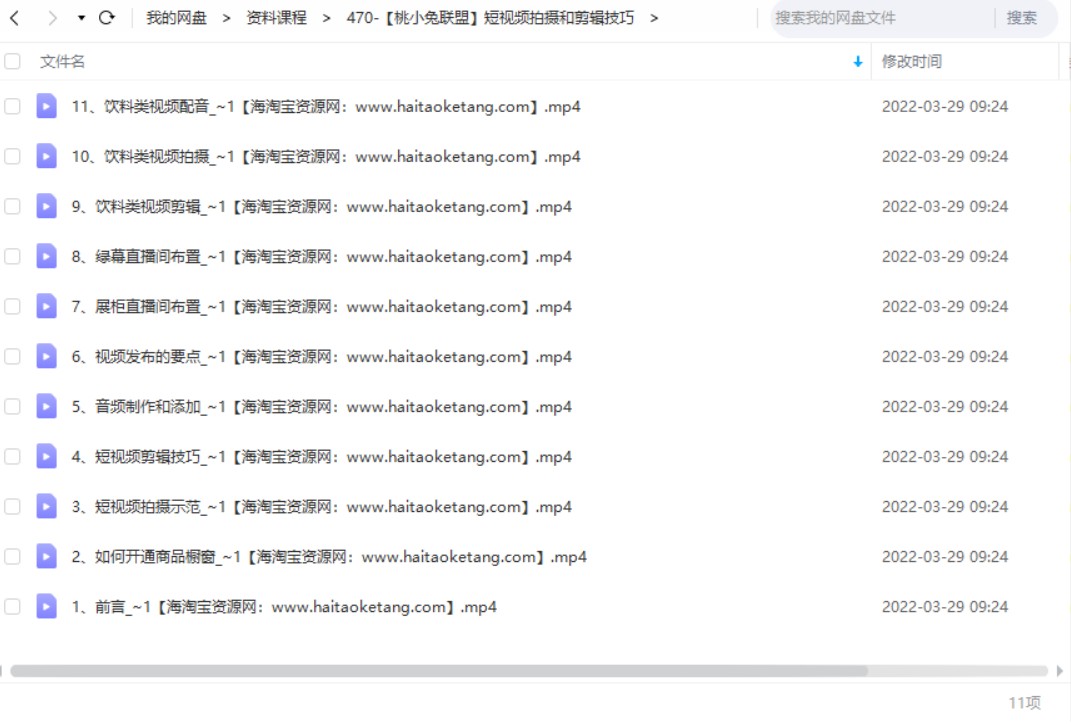This screenshot has height=724, width=1071.
Task: Select file name 6、视频发布的要点_~1 mp4
Action: point(322,357)
